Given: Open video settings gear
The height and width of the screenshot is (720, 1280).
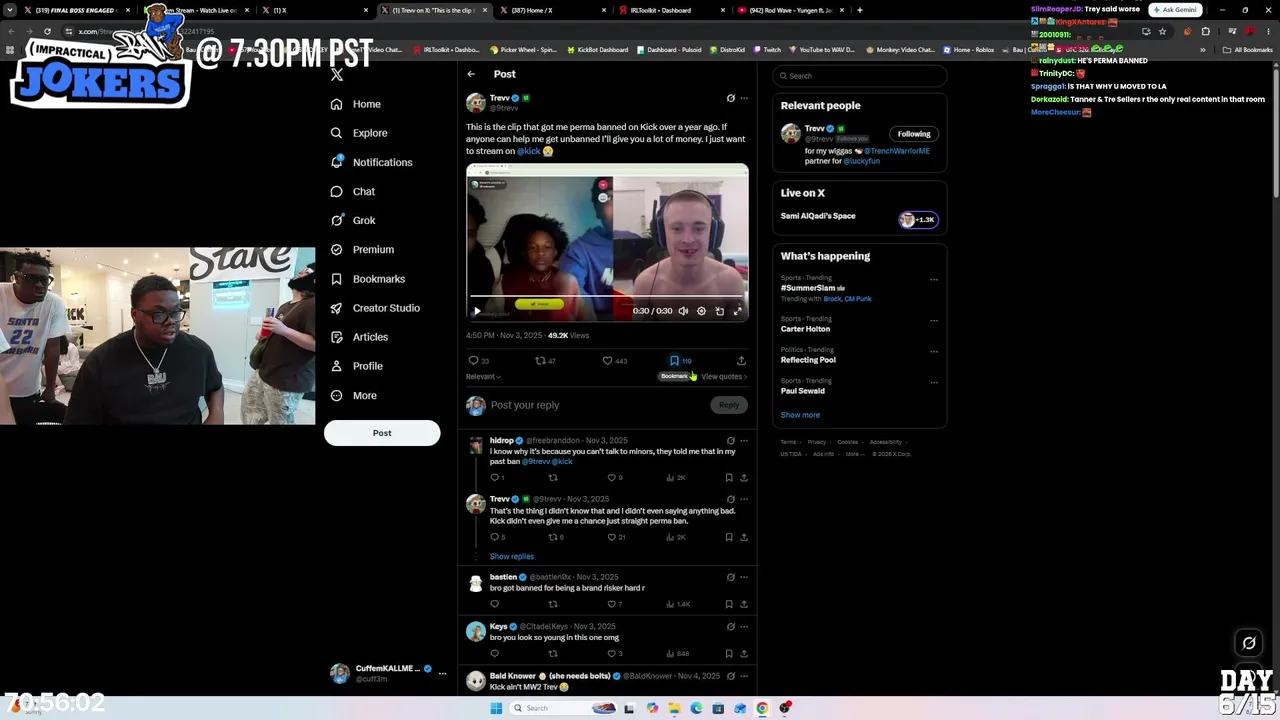Looking at the screenshot, I should tap(701, 311).
